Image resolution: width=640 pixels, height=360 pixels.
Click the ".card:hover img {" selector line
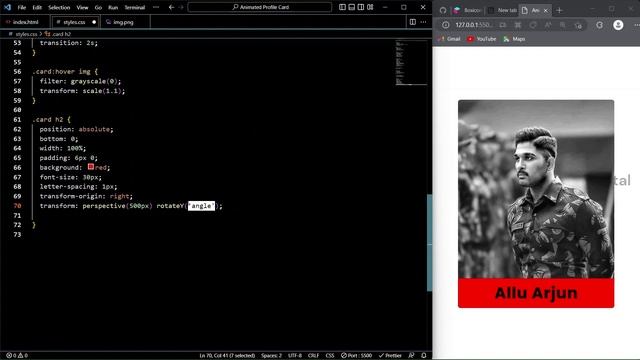pos(65,71)
